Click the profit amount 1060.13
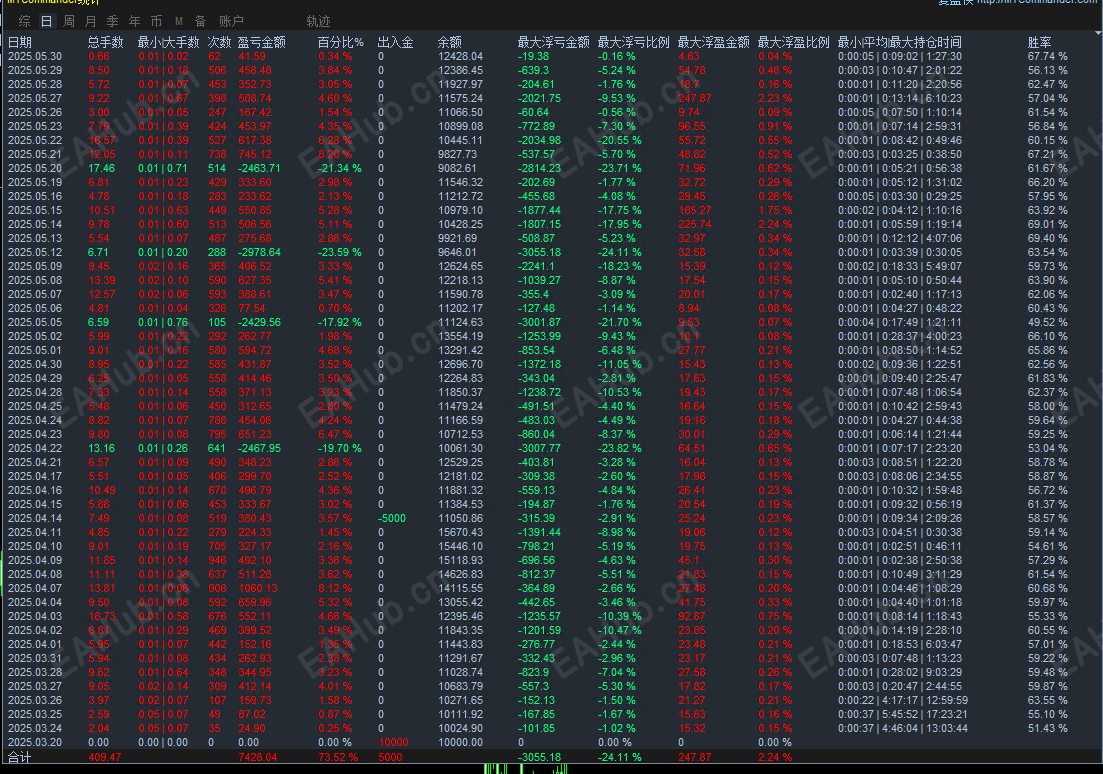Screen dimensions: 1103x774 (257, 588)
